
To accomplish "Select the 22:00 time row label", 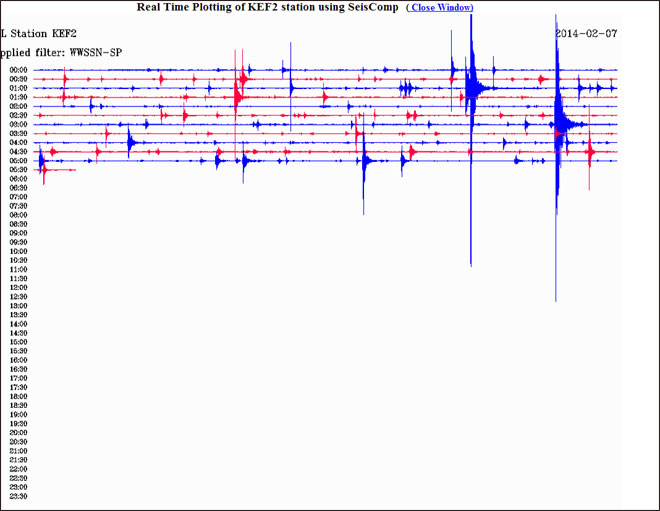I will pyautogui.click(x=18, y=469).
